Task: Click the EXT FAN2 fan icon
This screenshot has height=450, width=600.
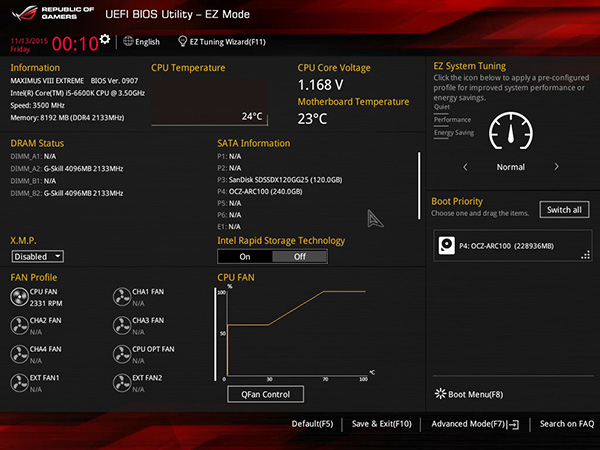Action: [x=122, y=383]
